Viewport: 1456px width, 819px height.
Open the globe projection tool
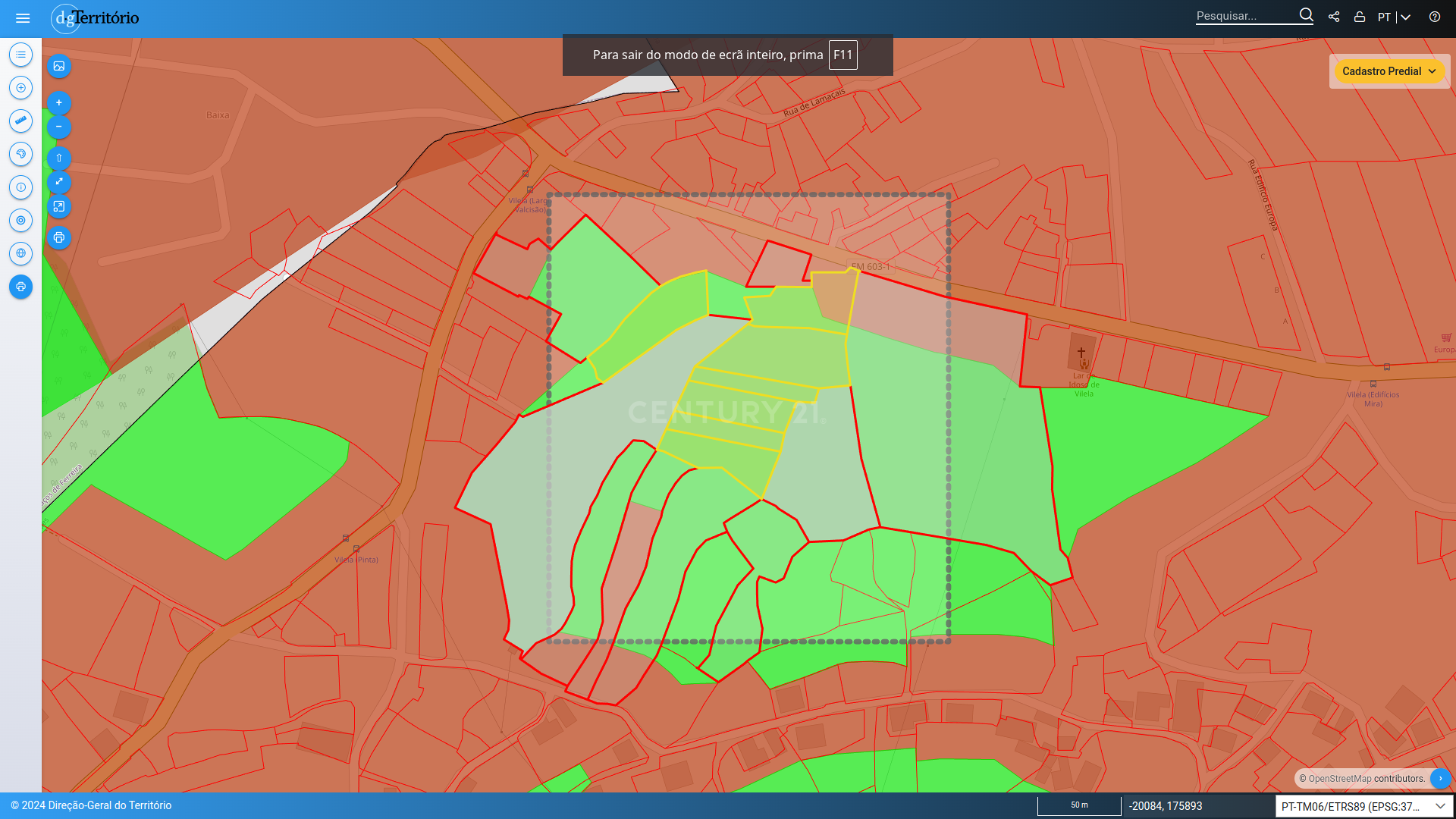(20, 253)
